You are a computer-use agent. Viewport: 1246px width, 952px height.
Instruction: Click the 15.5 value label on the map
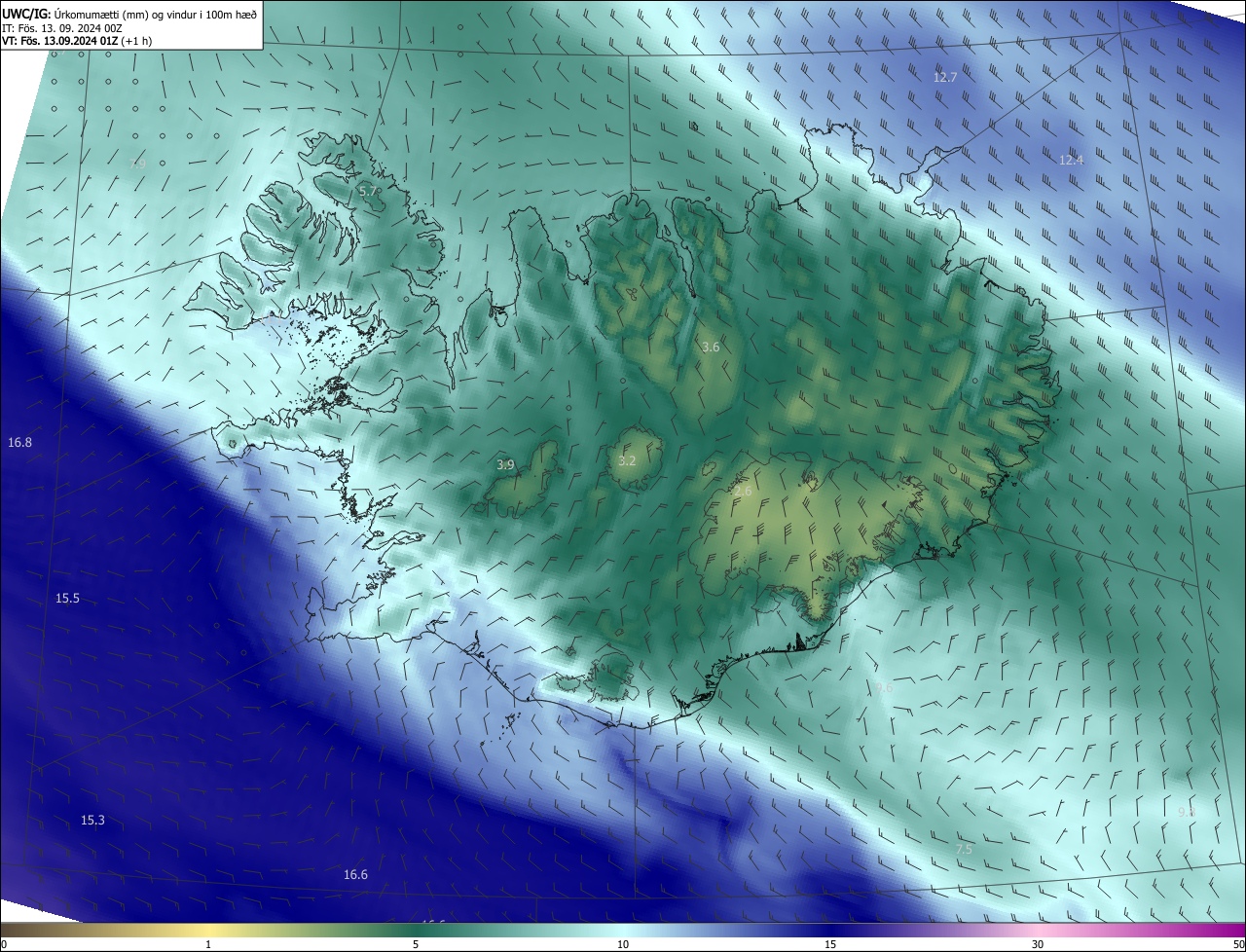point(67,599)
